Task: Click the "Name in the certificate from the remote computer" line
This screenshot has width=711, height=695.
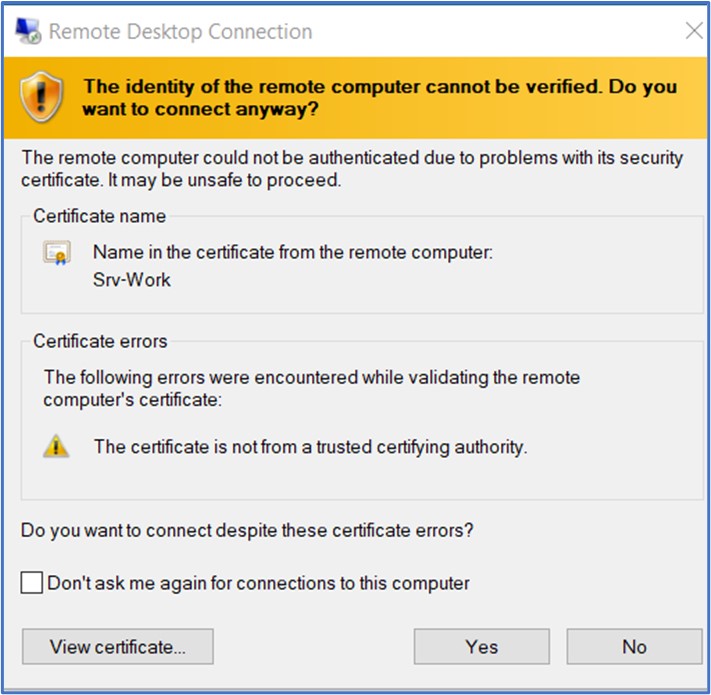Action: pyautogui.click(x=293, y=254)
